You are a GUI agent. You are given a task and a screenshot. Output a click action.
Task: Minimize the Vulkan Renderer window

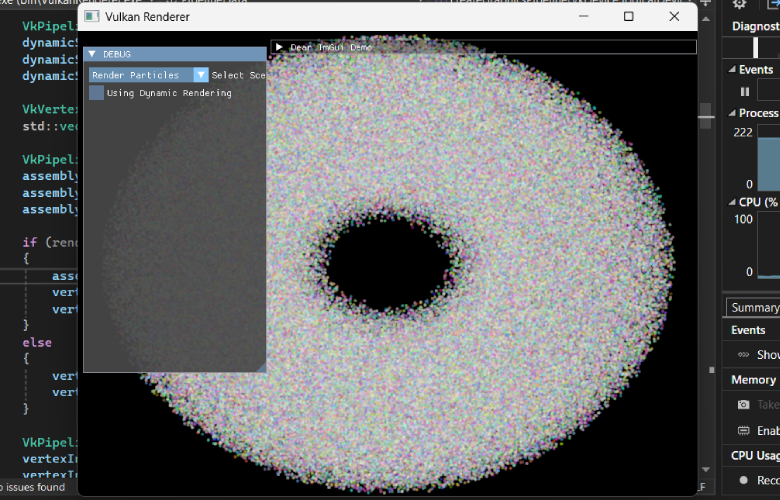point(584,16)
